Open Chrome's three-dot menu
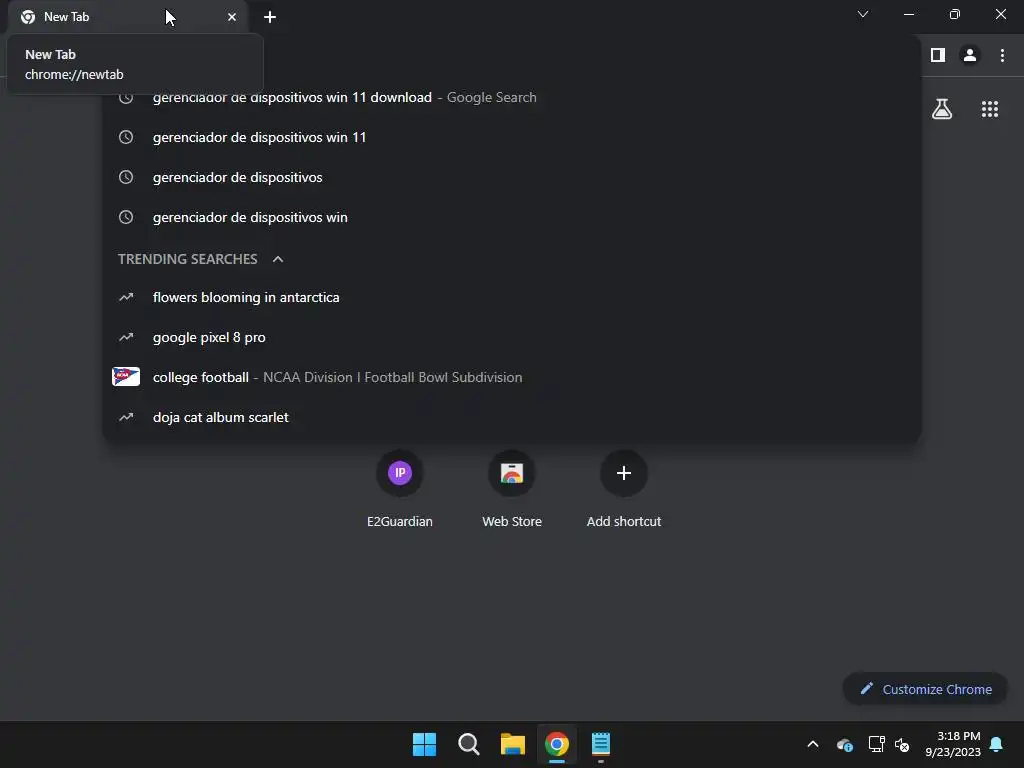The height and width of the screenshot is (768, 1024). click(x=1002, y=56)
